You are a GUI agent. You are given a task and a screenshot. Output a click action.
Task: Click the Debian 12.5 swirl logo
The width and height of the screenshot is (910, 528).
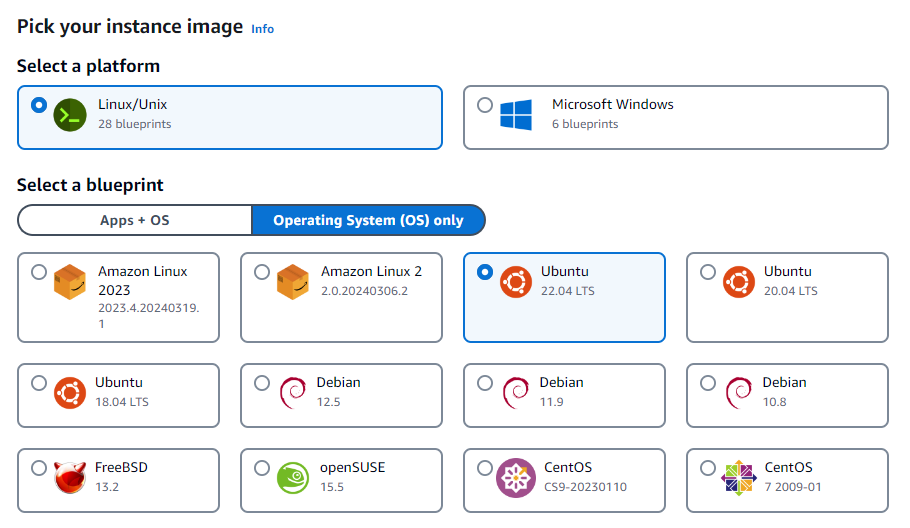(x=293, y=393)
